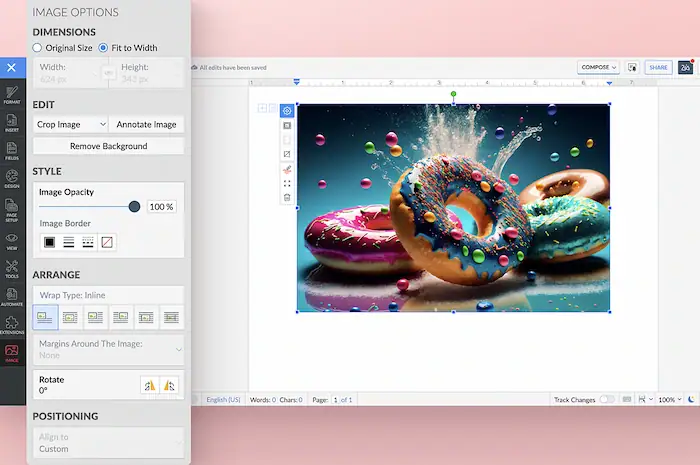Screen dimensions: 700x465
Task: Click the floating image options gear icon
Action: (x=287, y=110)
